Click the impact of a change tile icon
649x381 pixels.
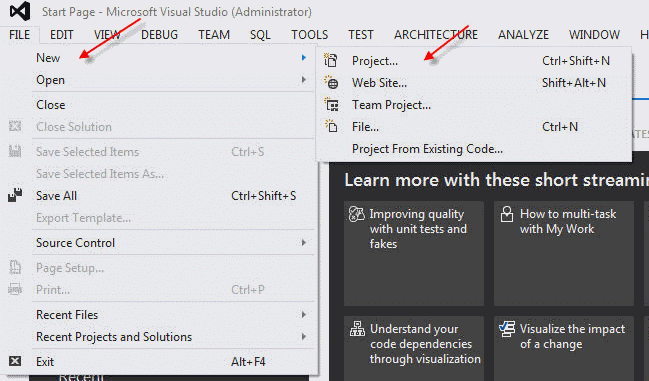[x=507, y=329]
